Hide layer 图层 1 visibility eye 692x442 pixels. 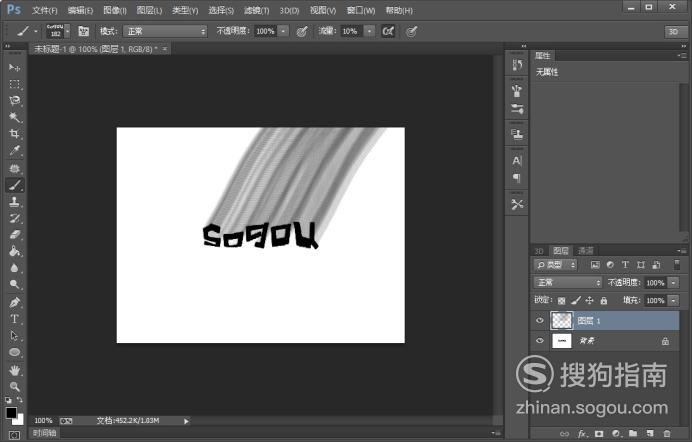tap(539, 321)
